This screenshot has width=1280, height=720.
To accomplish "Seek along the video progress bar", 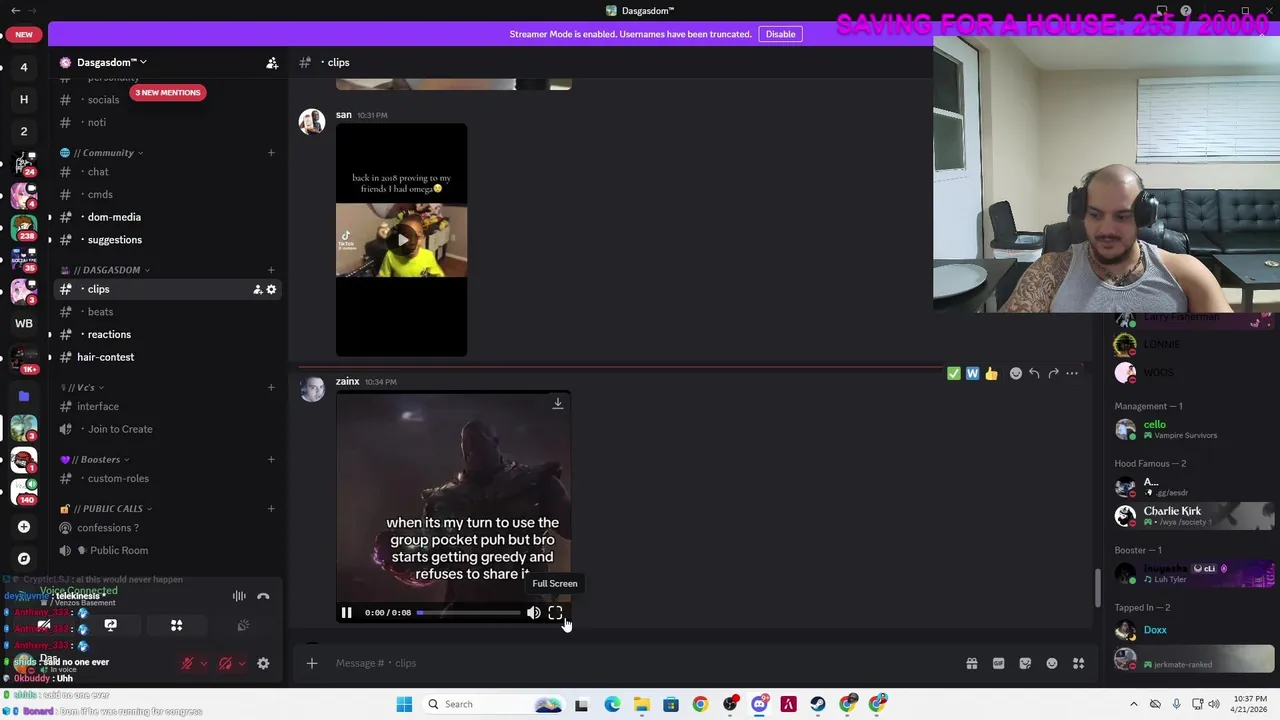I will click(468, 613).
